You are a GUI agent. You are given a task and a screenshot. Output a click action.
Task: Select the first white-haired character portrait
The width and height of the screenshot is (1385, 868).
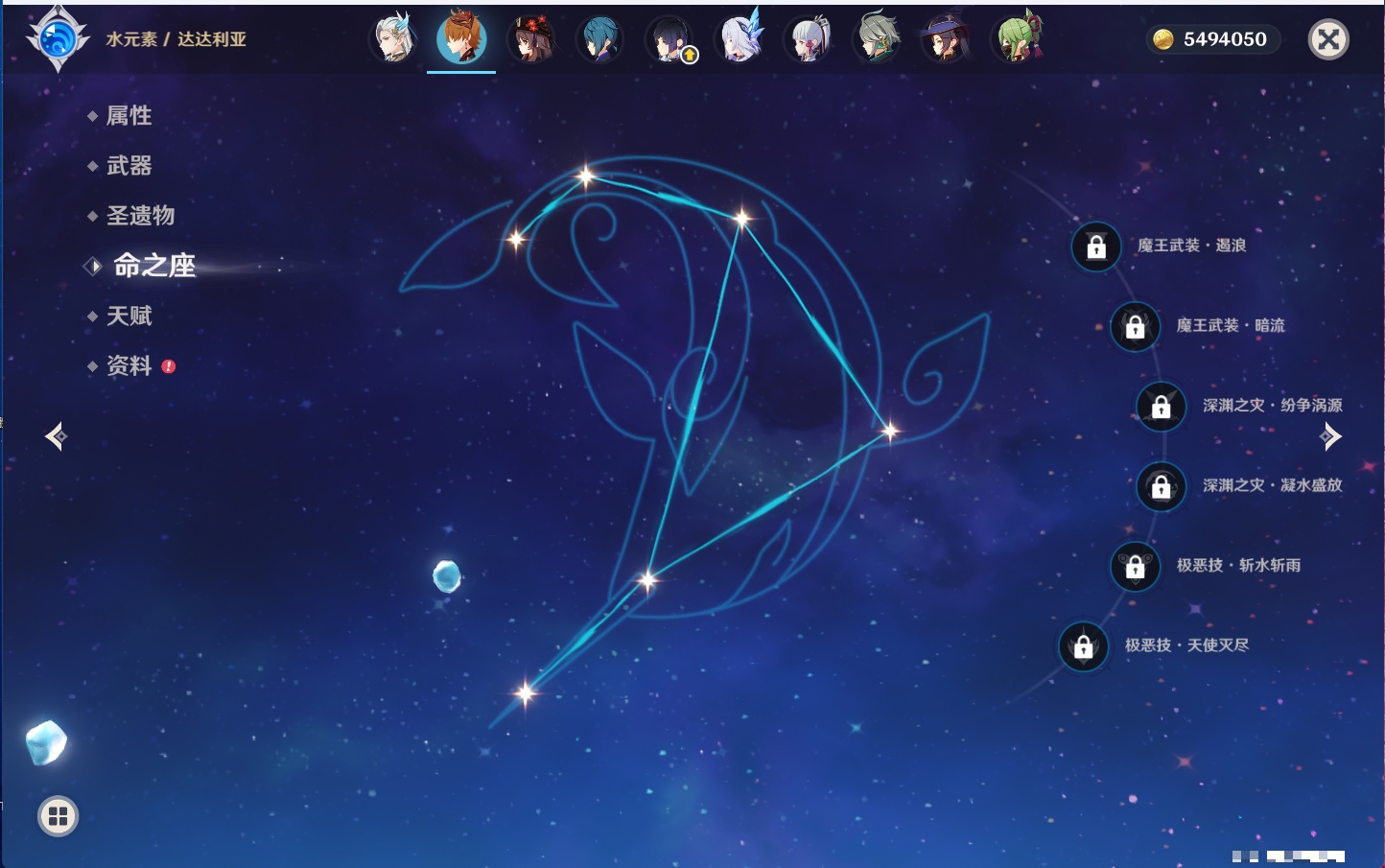[393, 39]
